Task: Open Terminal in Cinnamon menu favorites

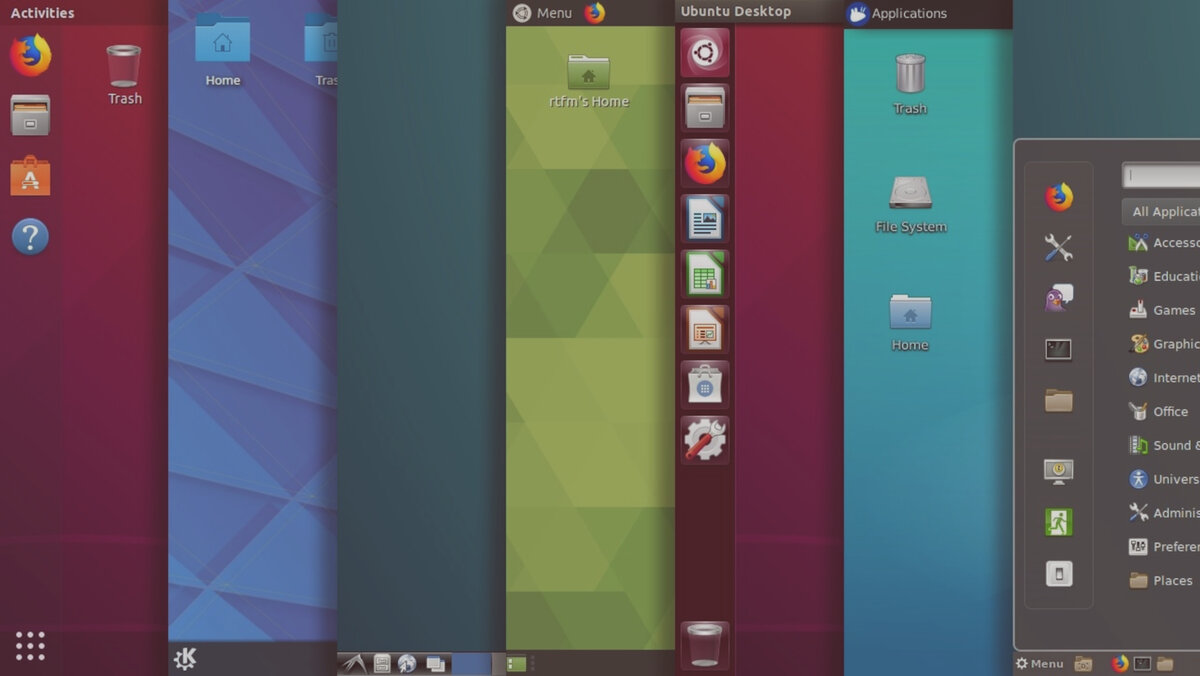Action: click(x=1059, y=349)
